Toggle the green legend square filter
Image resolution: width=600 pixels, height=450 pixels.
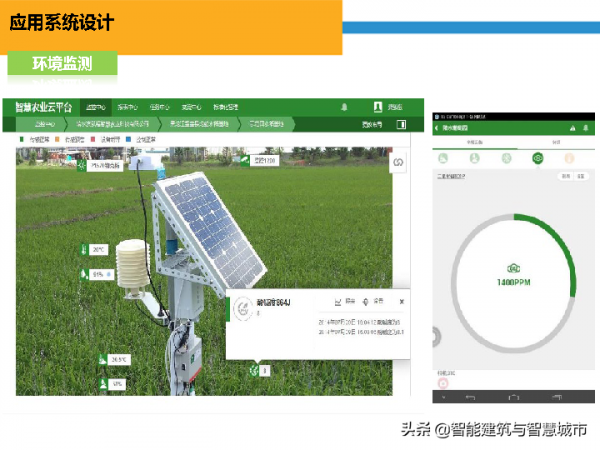pos(21,139)
